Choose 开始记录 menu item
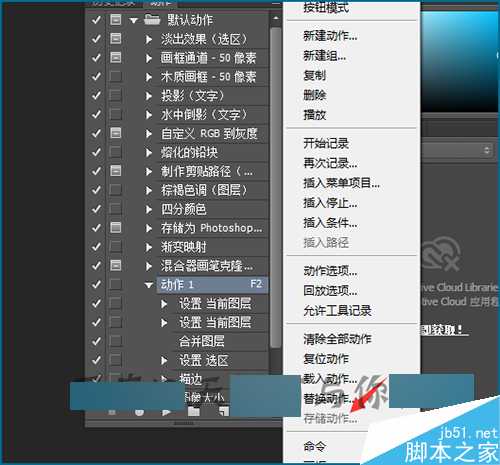 pyautogui.click(x=326, y=143)
